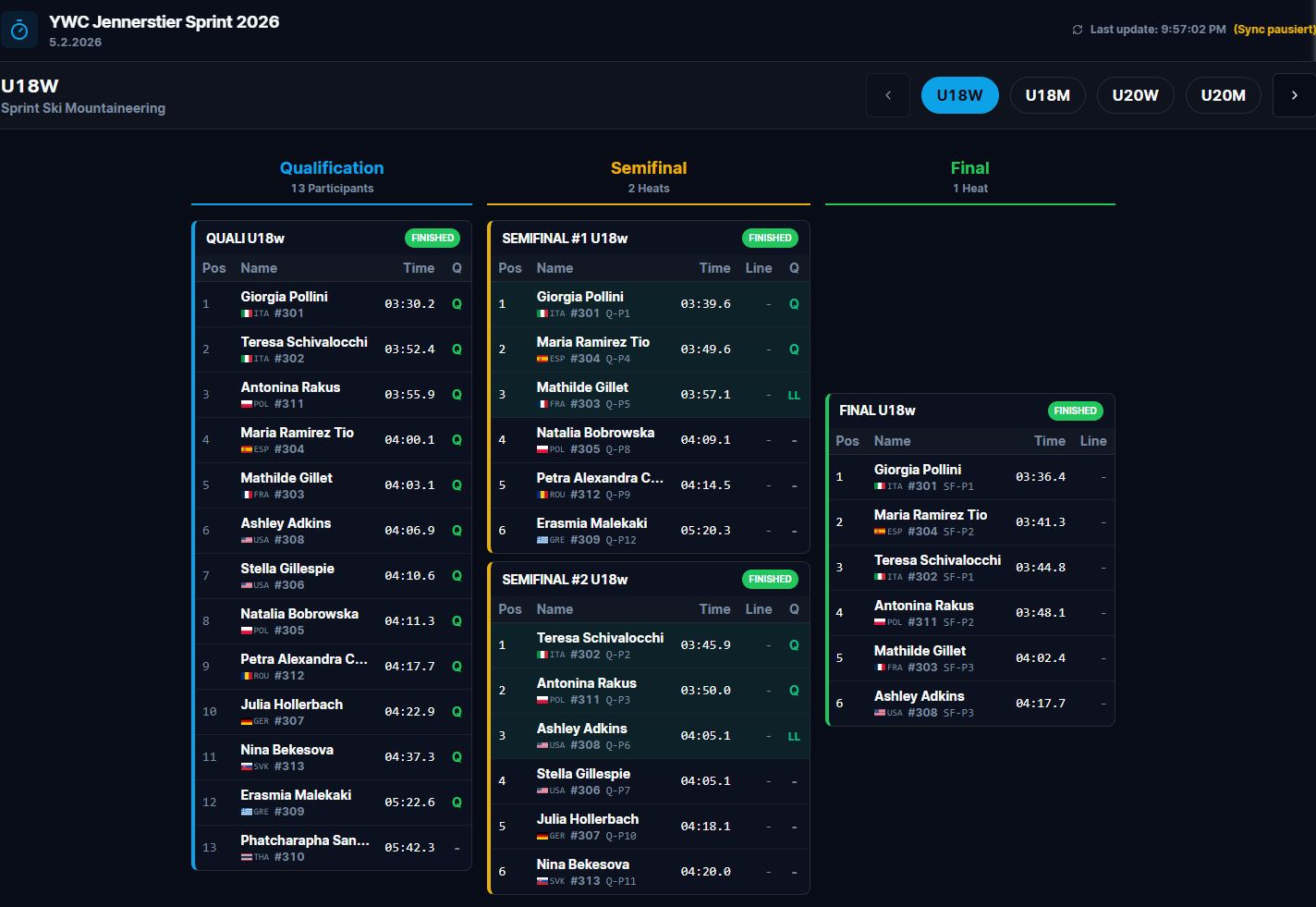Click Greece flag under Erasmia Malekaki in Quali
The width and height of the screenshot is (1316, 907).
(247, 812)
